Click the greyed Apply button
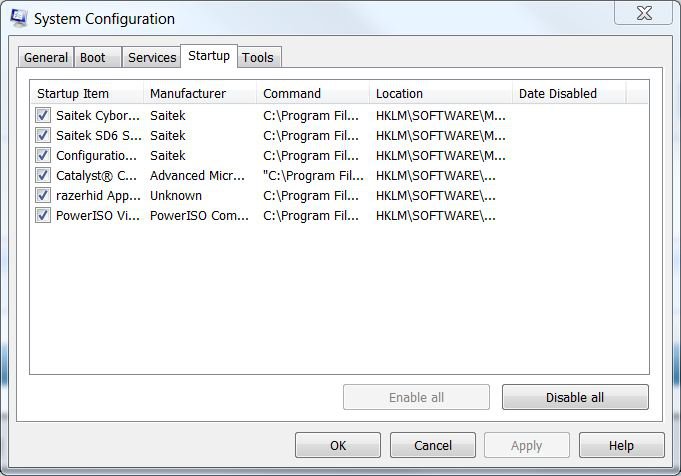Image resolution: width=681 pixels, height=476 pixels. click(527, 445)
